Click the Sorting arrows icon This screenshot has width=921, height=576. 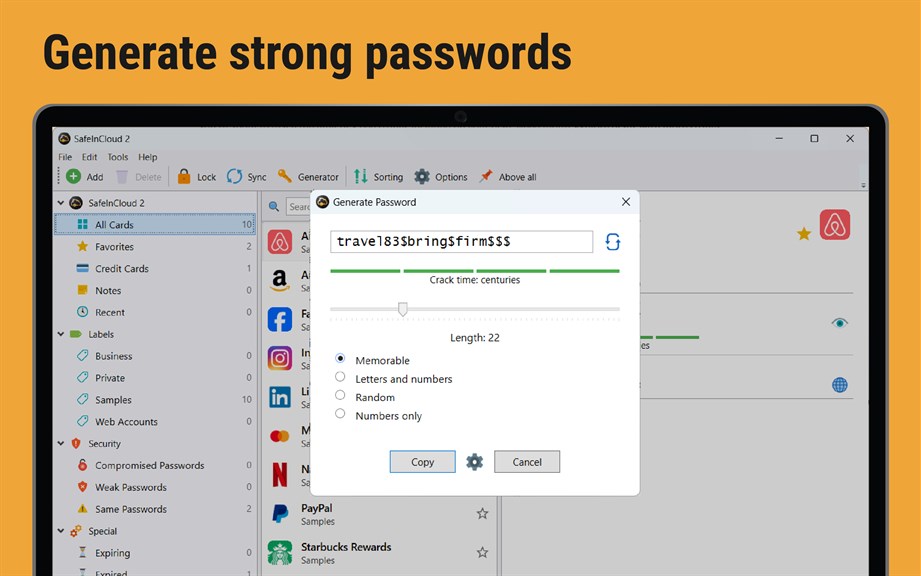tap(361, 176)
